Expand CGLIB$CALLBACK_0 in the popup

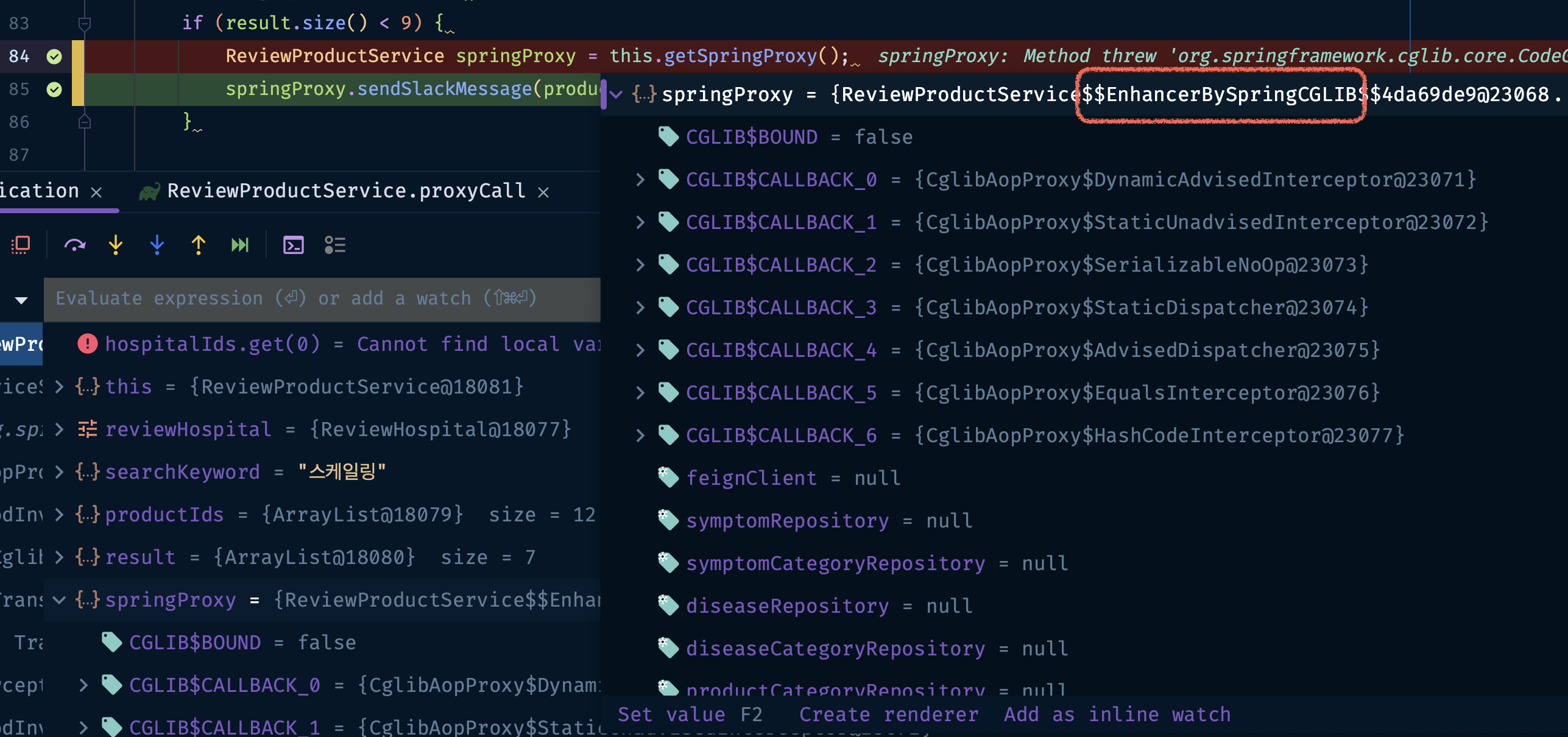640,180
